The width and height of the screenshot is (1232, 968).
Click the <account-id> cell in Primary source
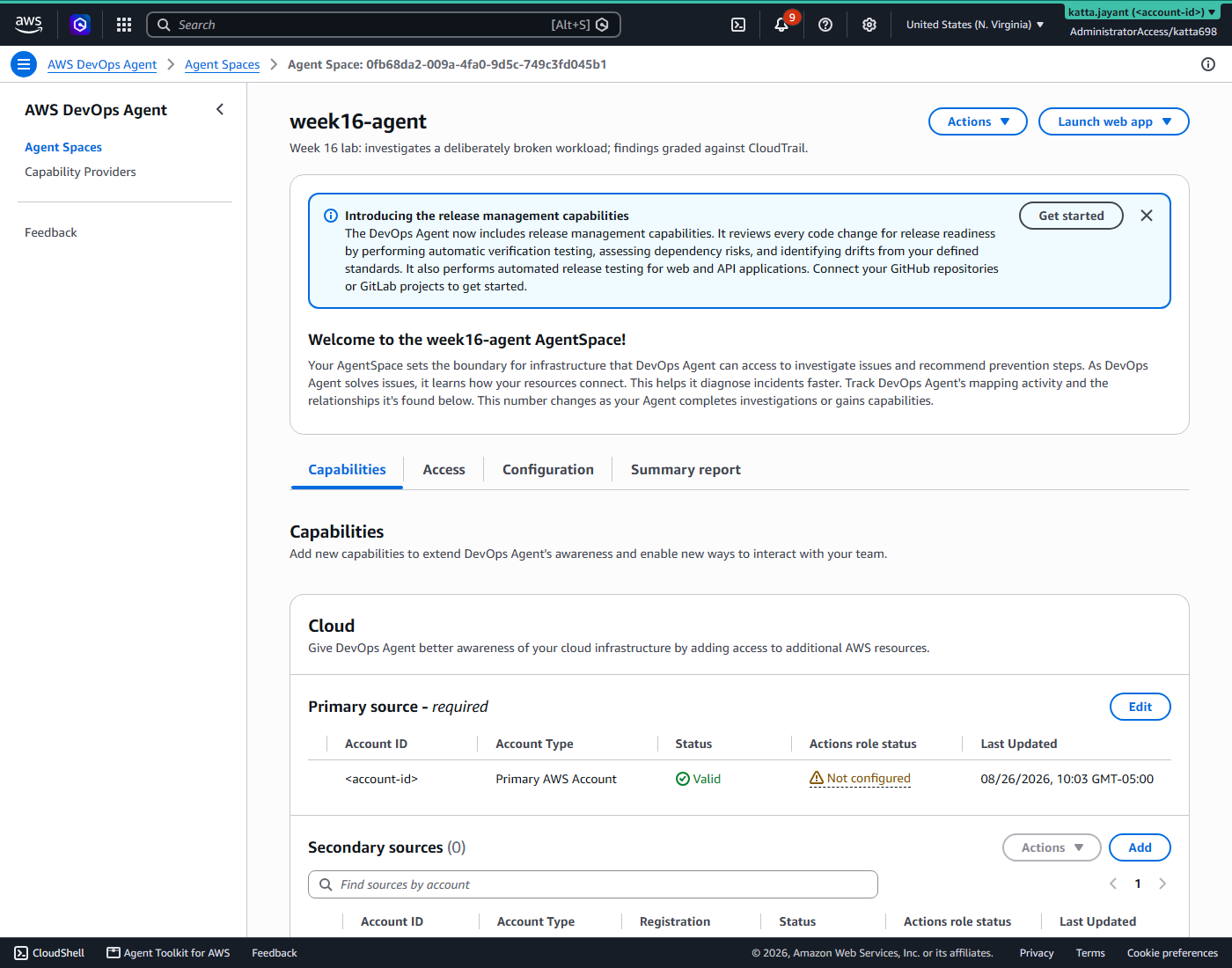tap(381, 779)
